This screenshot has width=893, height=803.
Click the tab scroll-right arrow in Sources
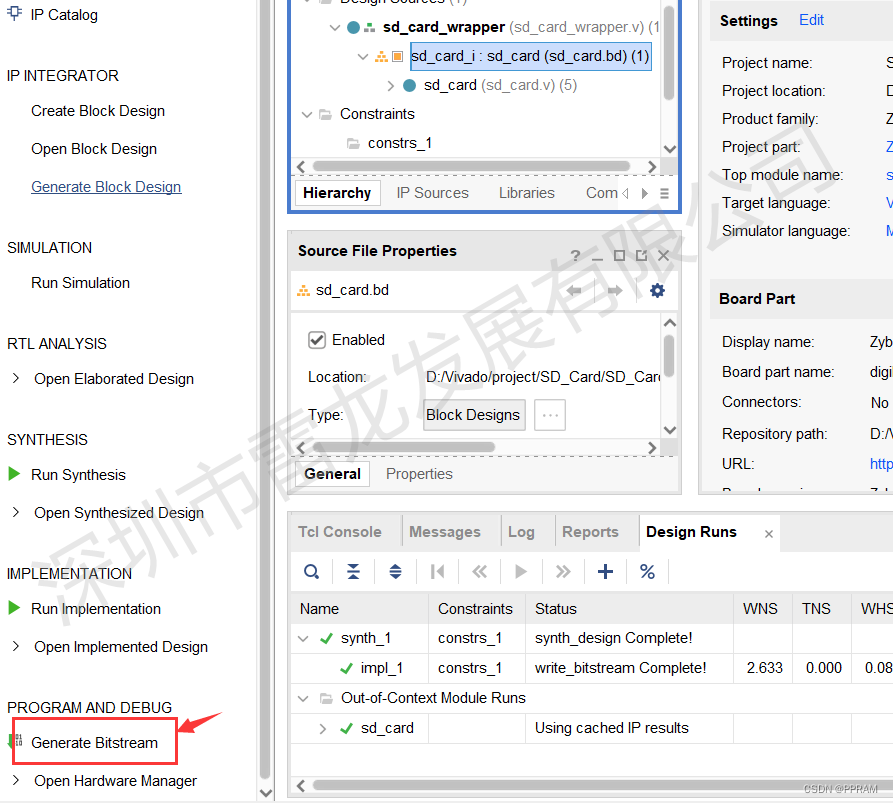coord(644,194)
